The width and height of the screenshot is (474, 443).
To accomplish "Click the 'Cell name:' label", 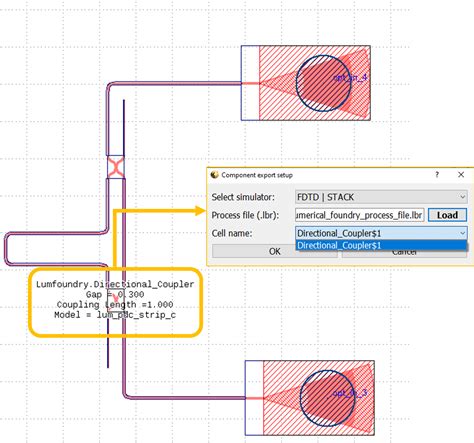I will click(x=232, y=233).
